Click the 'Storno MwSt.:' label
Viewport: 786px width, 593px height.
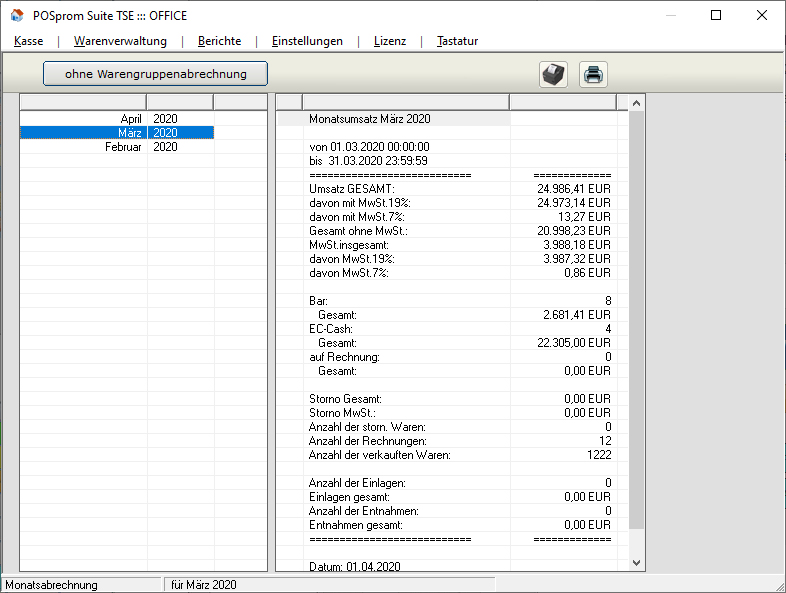pyautogui.click(x=342, y=414)
